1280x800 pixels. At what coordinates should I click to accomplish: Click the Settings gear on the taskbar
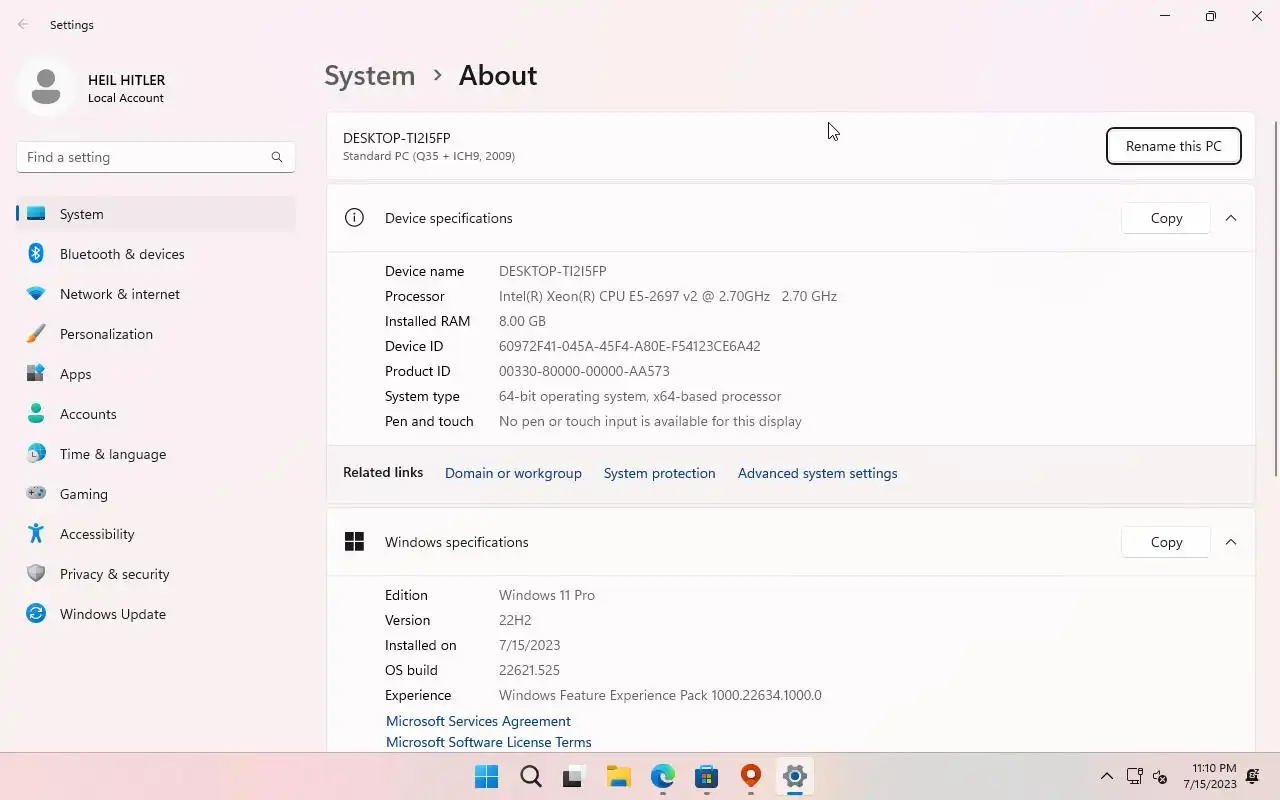pos(795,777)
